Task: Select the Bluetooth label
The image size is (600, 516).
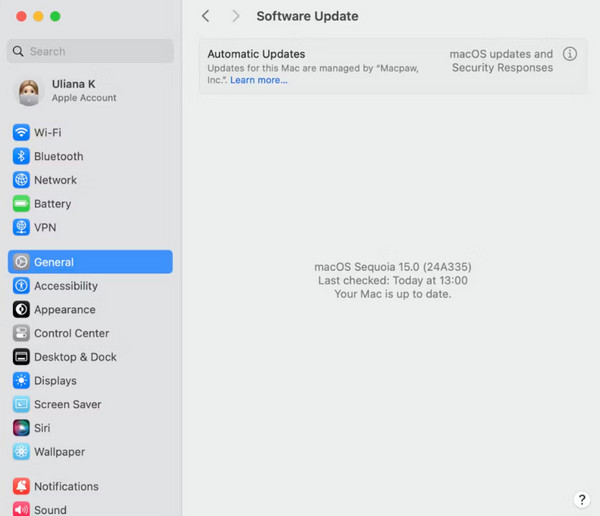Action: tap(59, 156)
